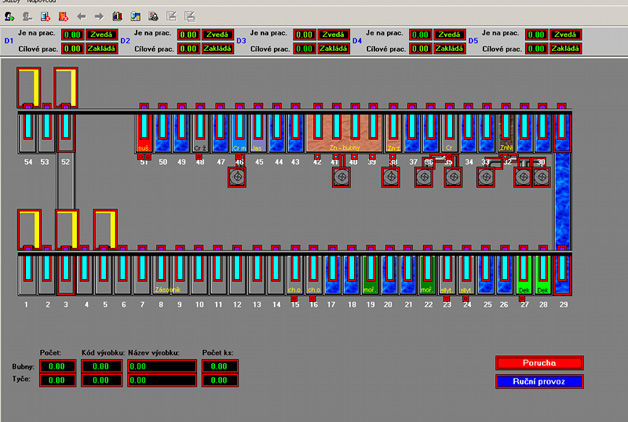Click the blue-yellow window toolbar icon
The height and width of the screenshot is (422, 628).
135,16
